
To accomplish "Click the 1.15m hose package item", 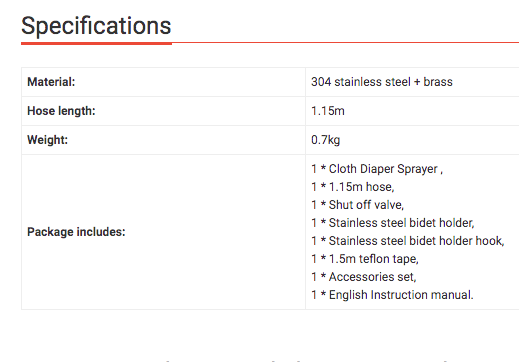I will (353, 187).
